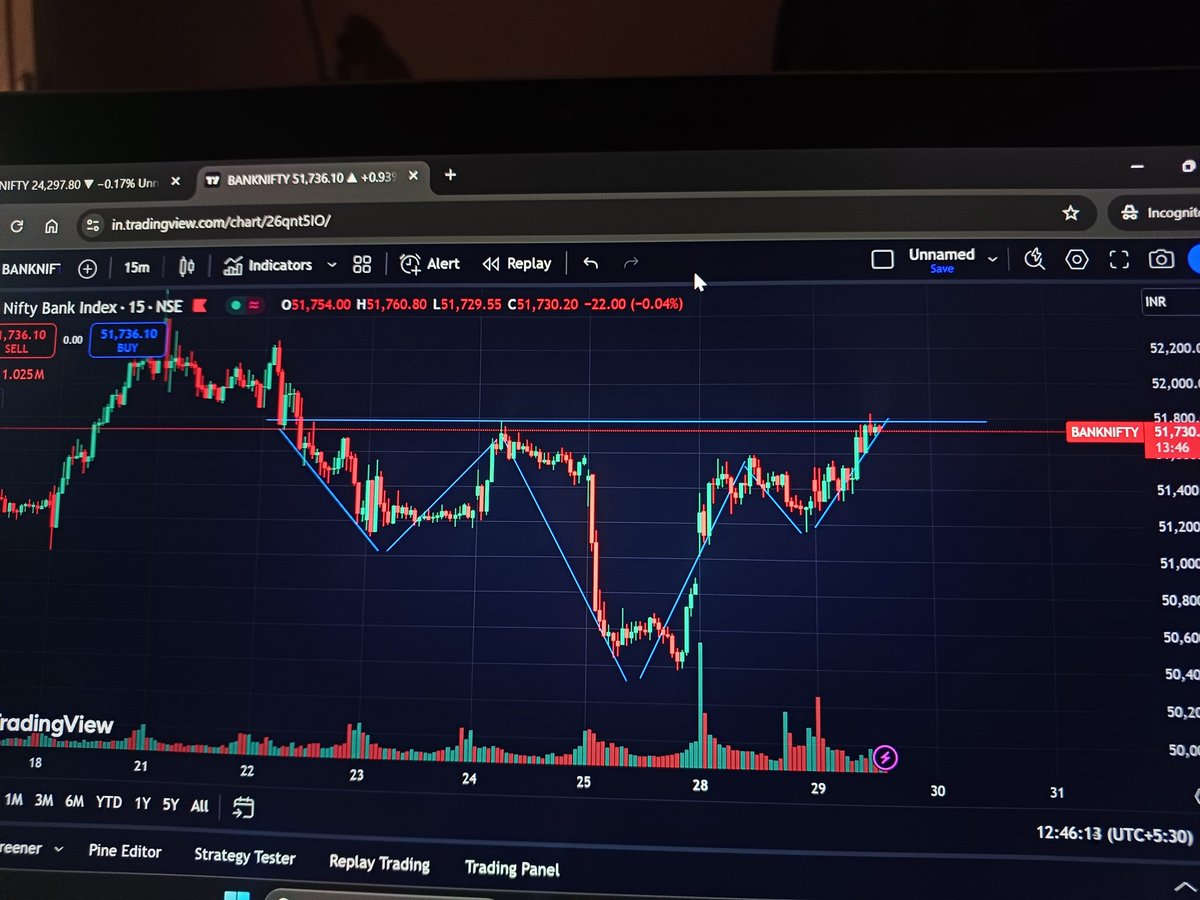The height and width of the screenshot is (900, 1200).
Task: Click the BUY 51,736.10 button
Action: (129, 341)
